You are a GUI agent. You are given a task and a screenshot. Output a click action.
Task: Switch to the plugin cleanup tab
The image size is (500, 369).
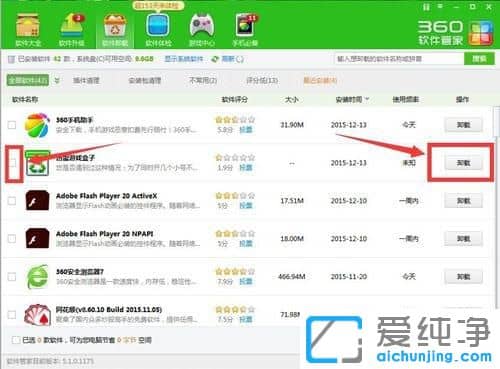tap(86, 80)
